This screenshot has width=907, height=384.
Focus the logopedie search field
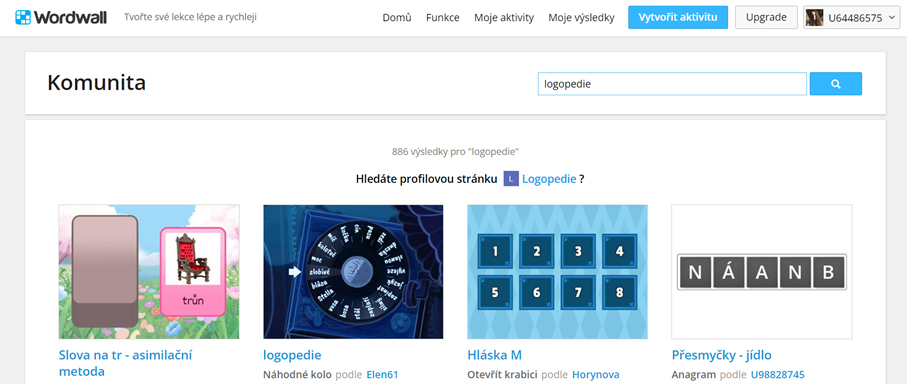click(672, 84)
